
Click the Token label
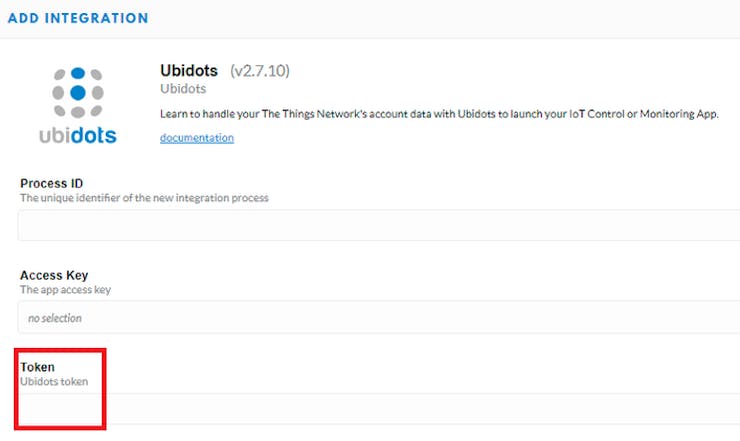[38, 367]
